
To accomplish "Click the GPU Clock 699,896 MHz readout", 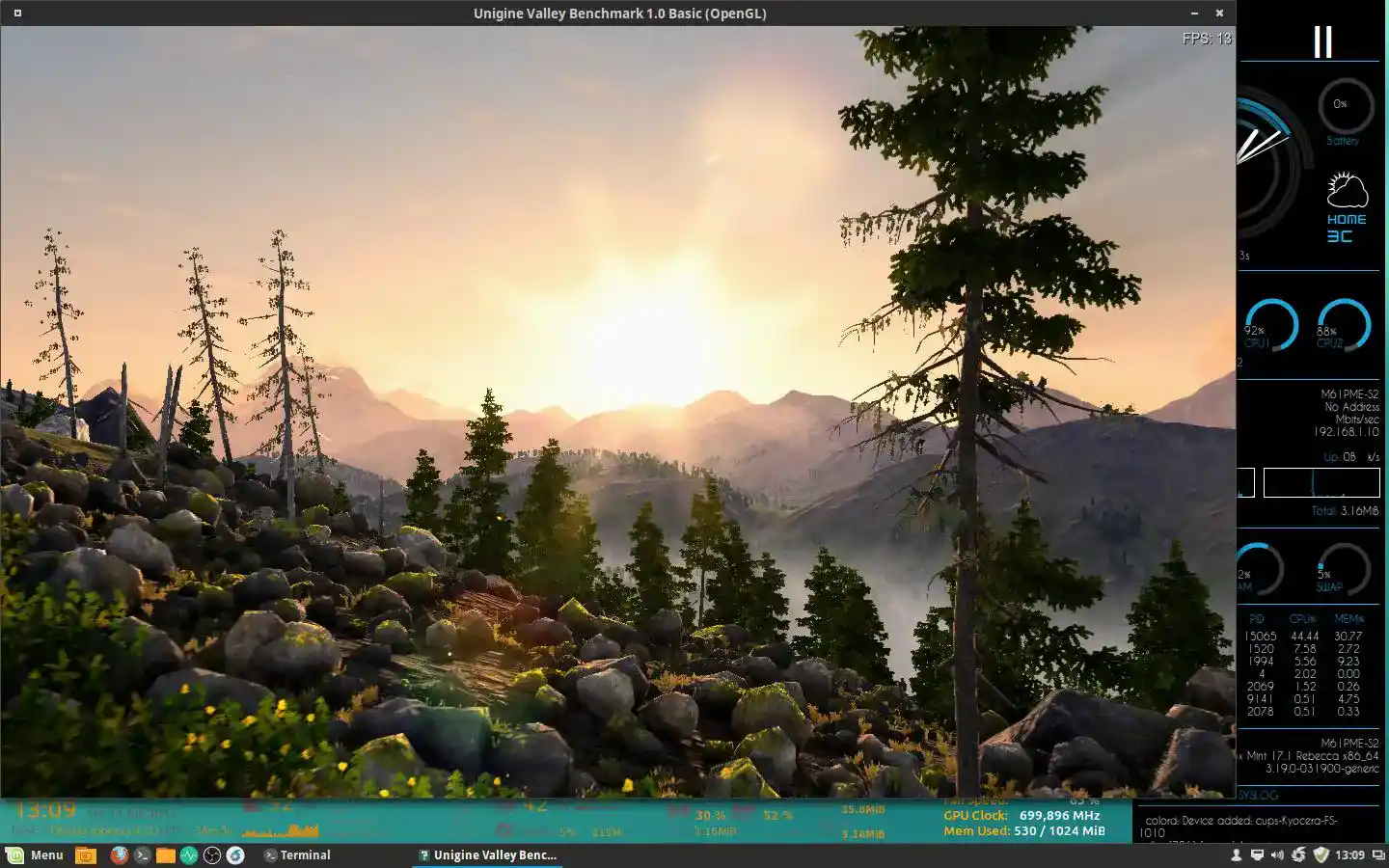I will 1021,815.
